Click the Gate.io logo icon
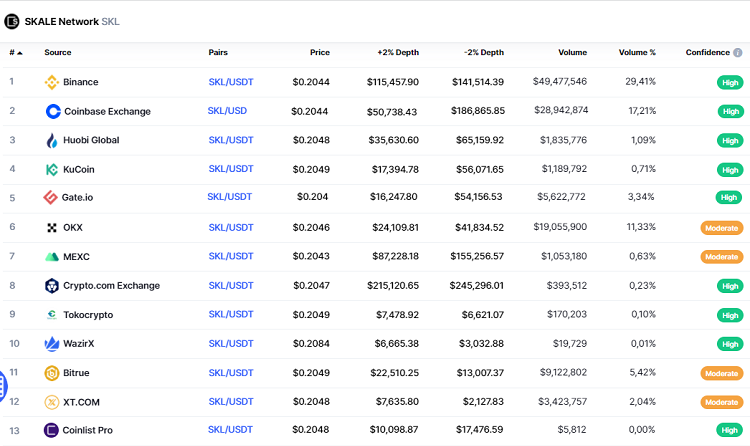Screen dimensions: 750x446 [x=51, y=198]
